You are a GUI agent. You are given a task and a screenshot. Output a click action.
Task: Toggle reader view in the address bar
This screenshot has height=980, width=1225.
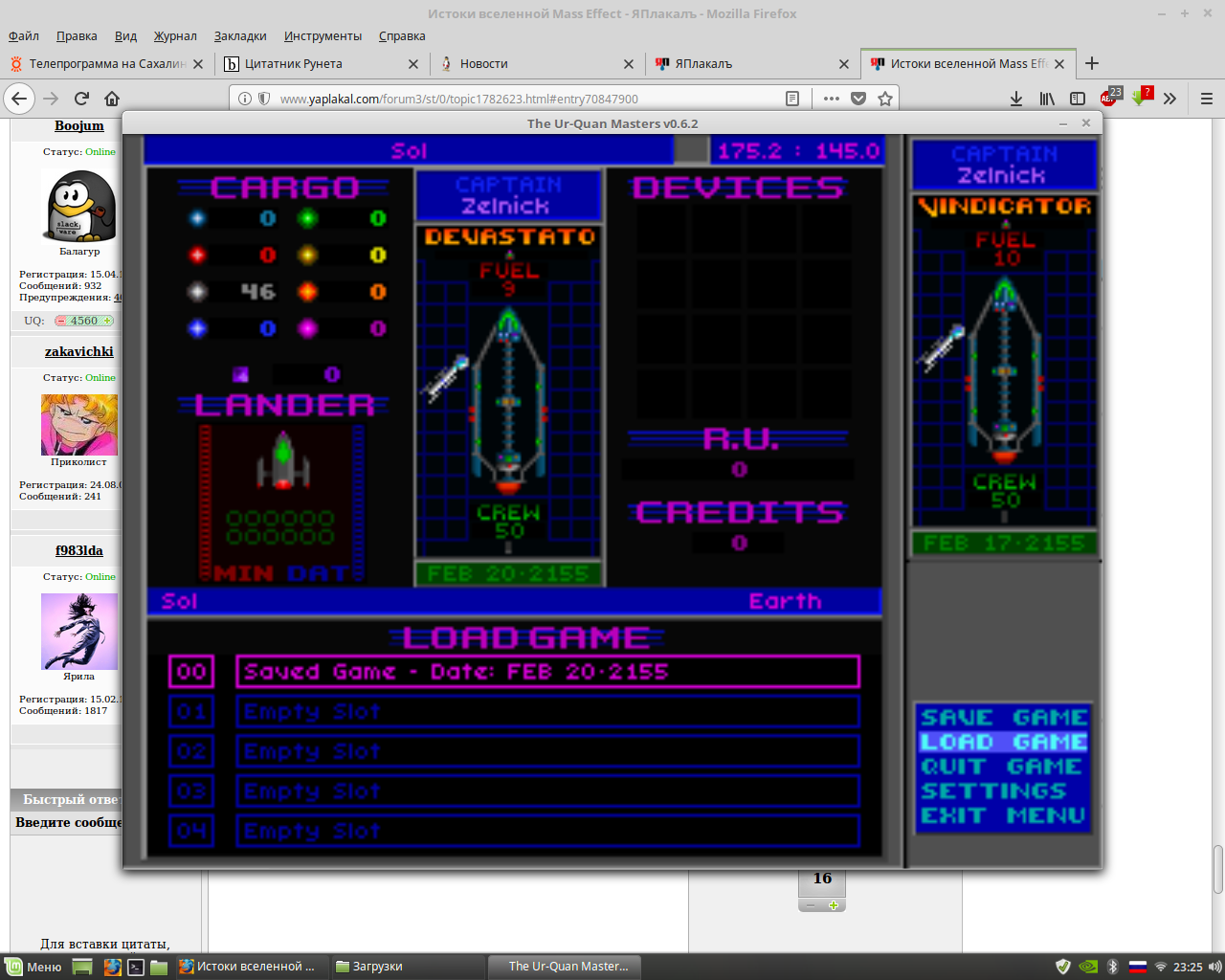point(792,99)
